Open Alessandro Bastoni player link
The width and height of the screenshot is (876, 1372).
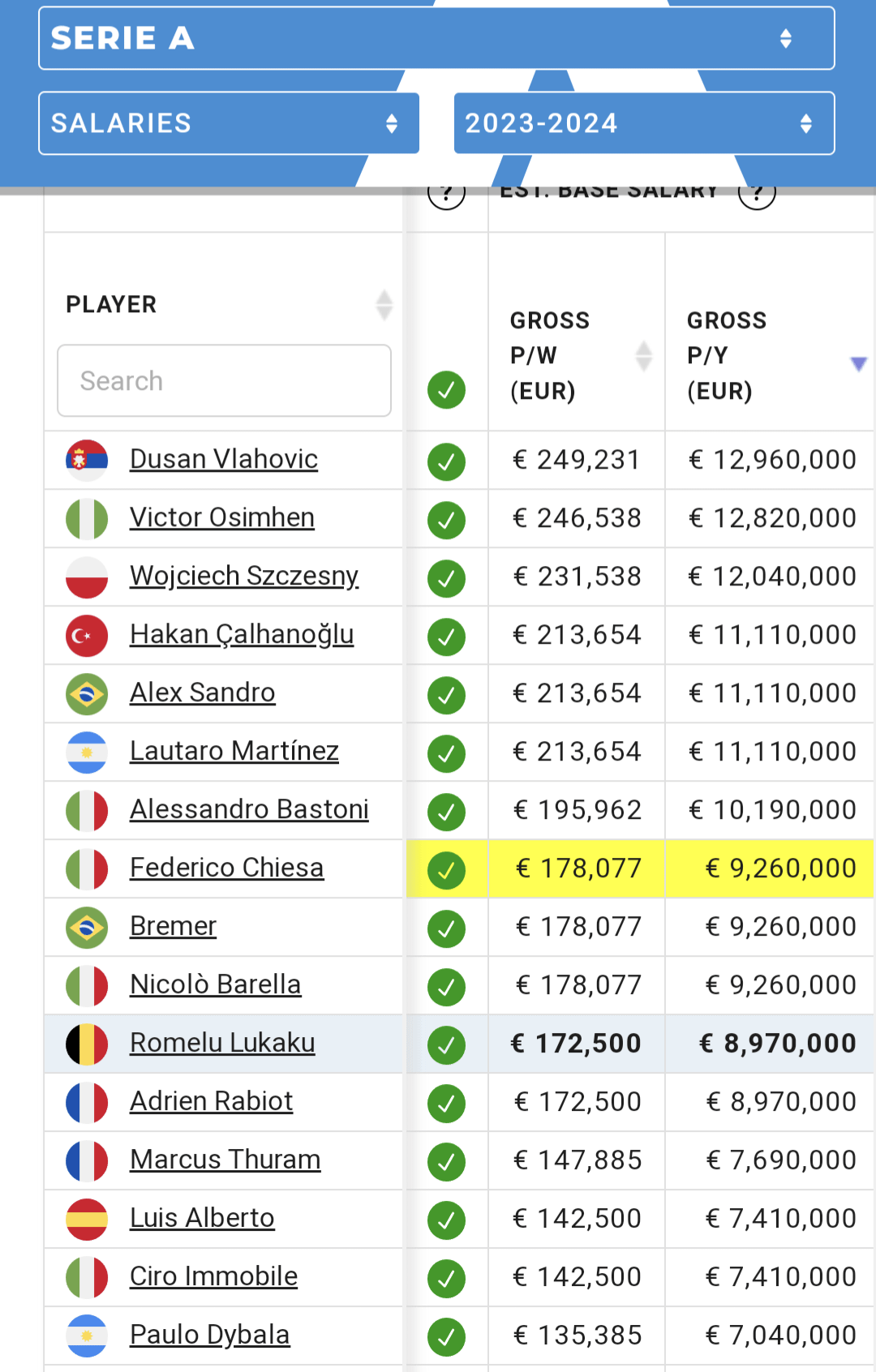click(249, 809)
